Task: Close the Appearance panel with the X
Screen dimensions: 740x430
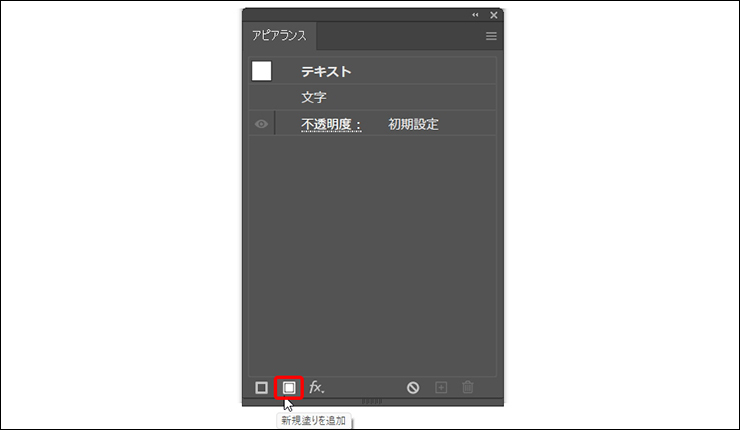Action: click(x=493, y=16)
